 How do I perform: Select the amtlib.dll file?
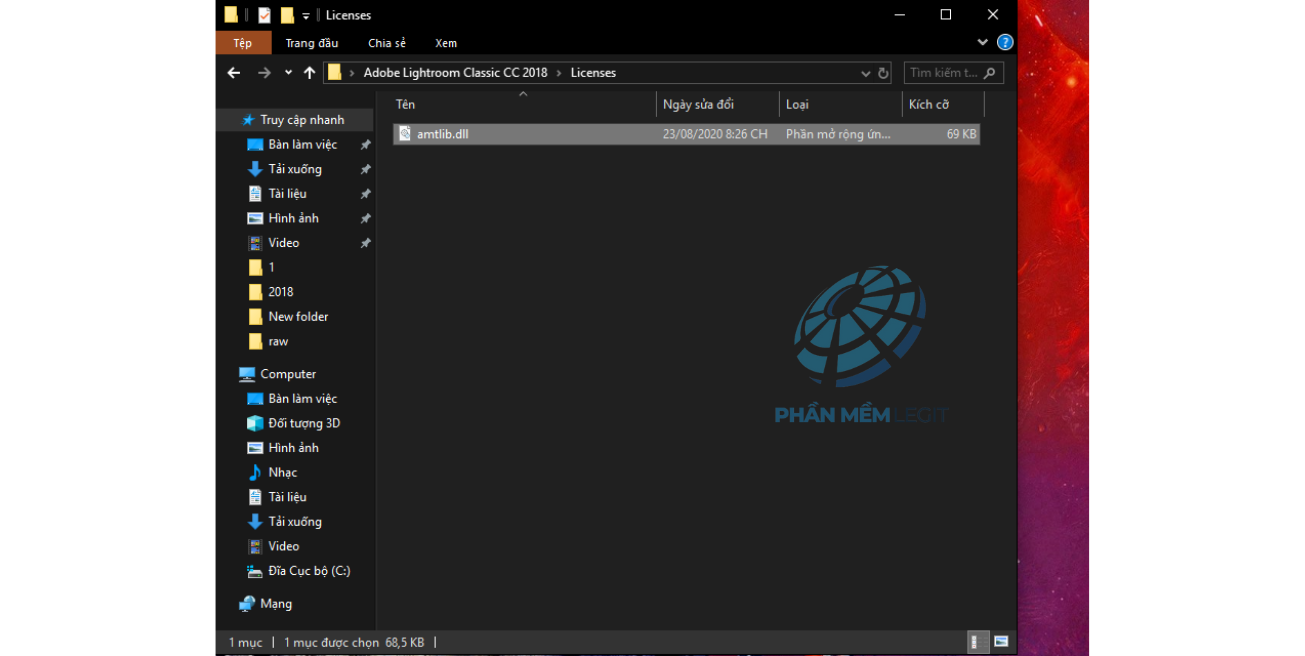point(686,134)
